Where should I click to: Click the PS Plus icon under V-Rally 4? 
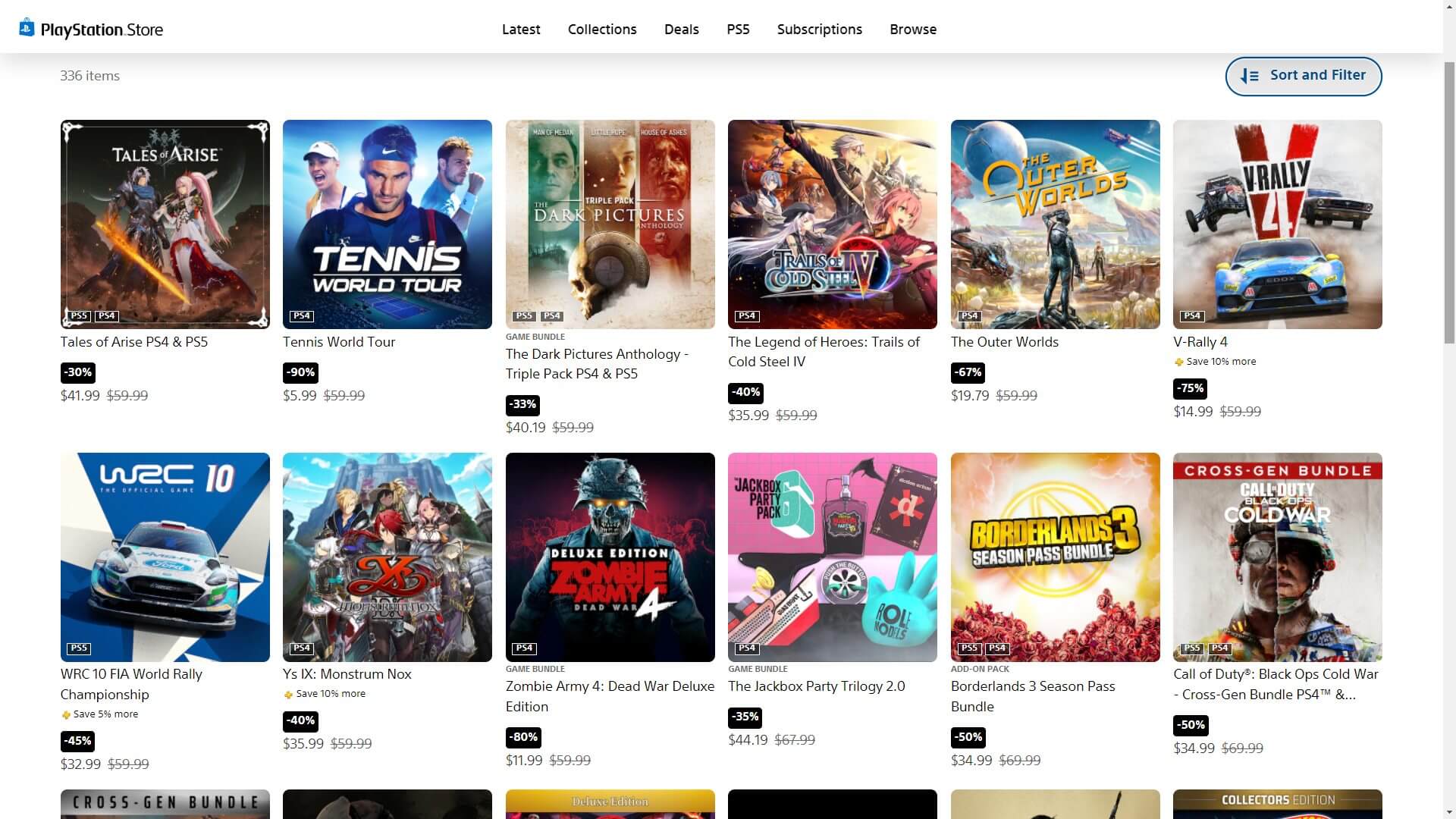pyautogui.click(x=1178, y=362)
